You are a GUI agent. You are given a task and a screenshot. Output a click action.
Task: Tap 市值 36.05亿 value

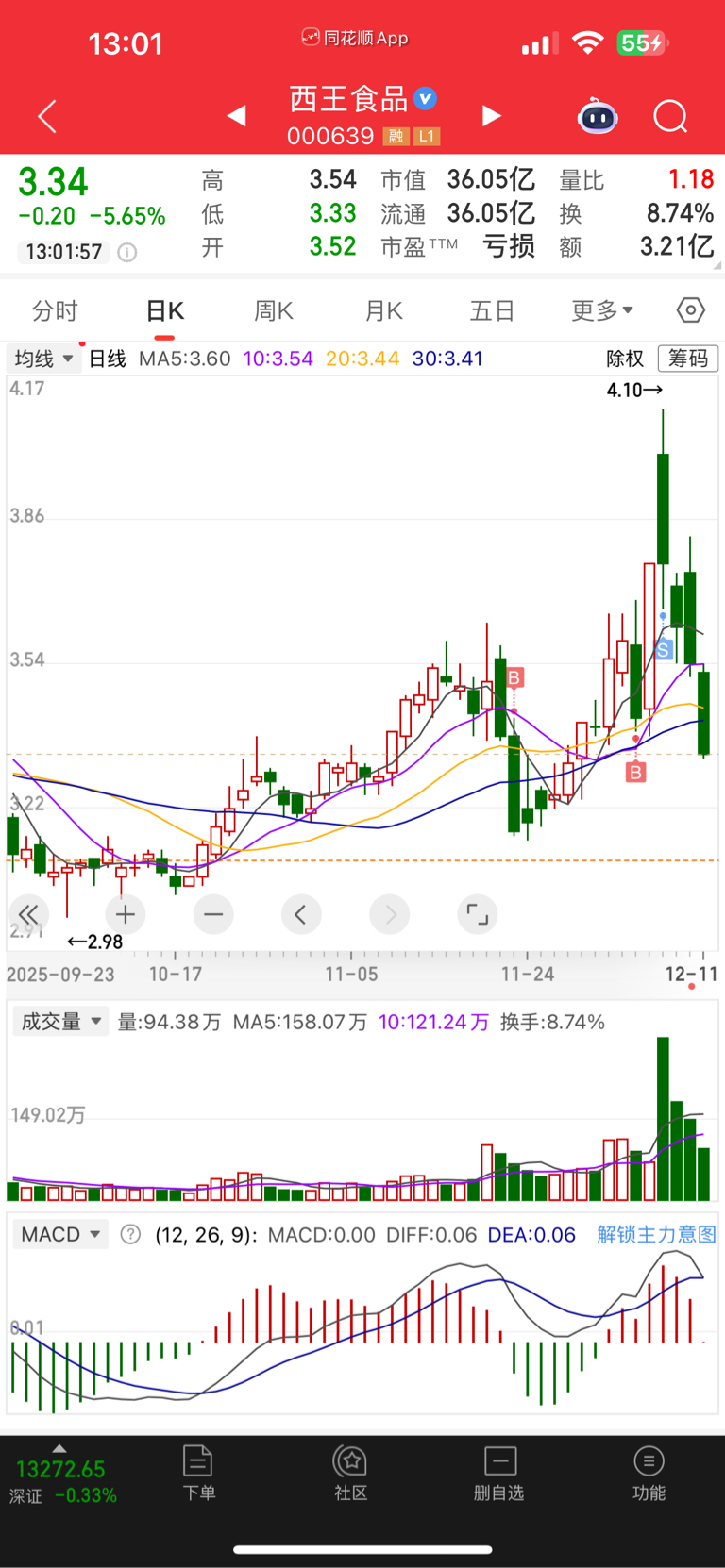click(x=491, y=179)
